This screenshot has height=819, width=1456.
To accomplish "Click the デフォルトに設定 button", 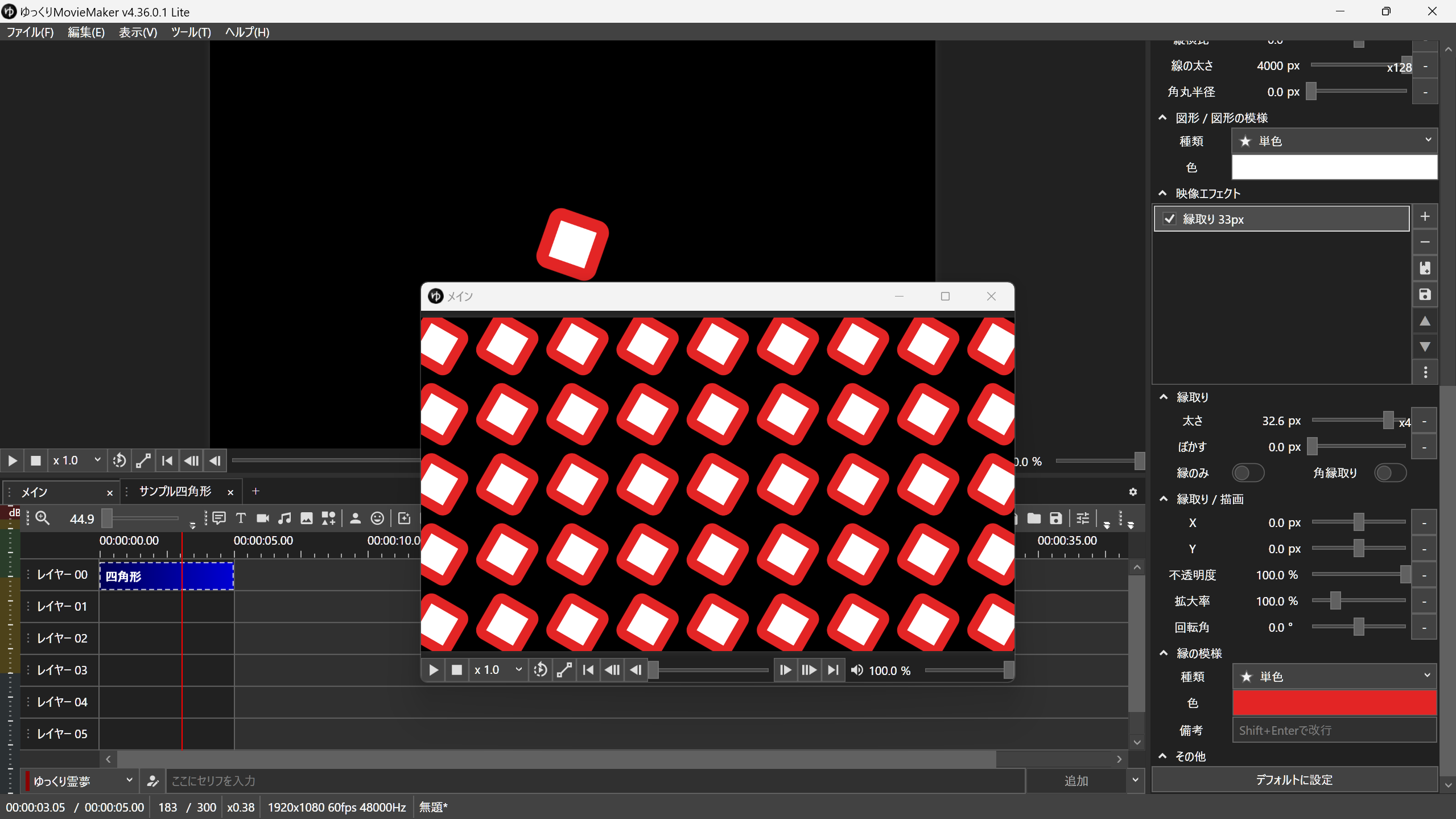I will (1294, 780).
